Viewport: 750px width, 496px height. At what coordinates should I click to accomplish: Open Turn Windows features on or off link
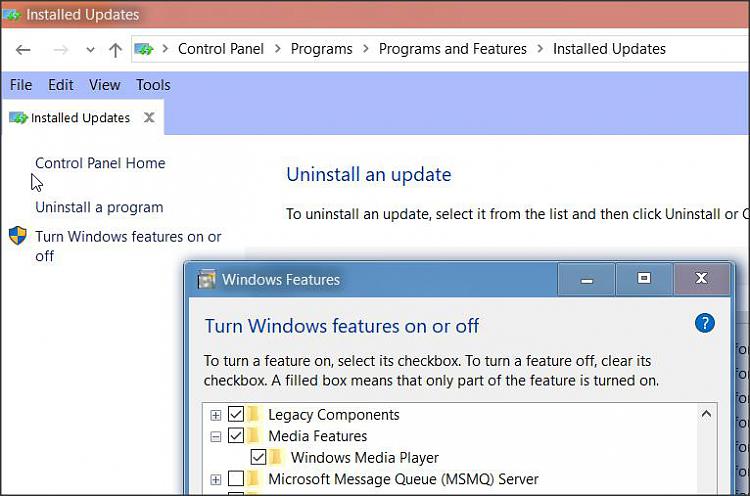(x=128, y=246)
